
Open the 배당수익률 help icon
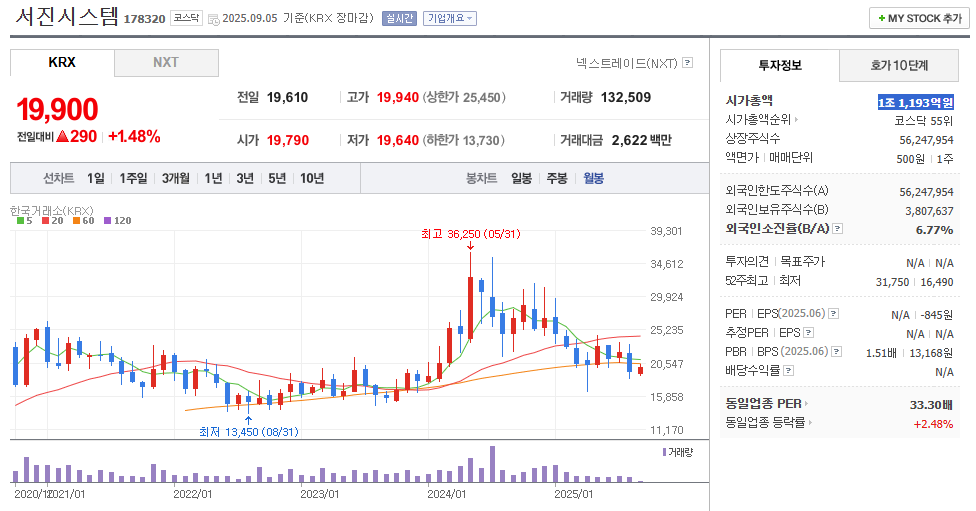[x=789, y=371]
